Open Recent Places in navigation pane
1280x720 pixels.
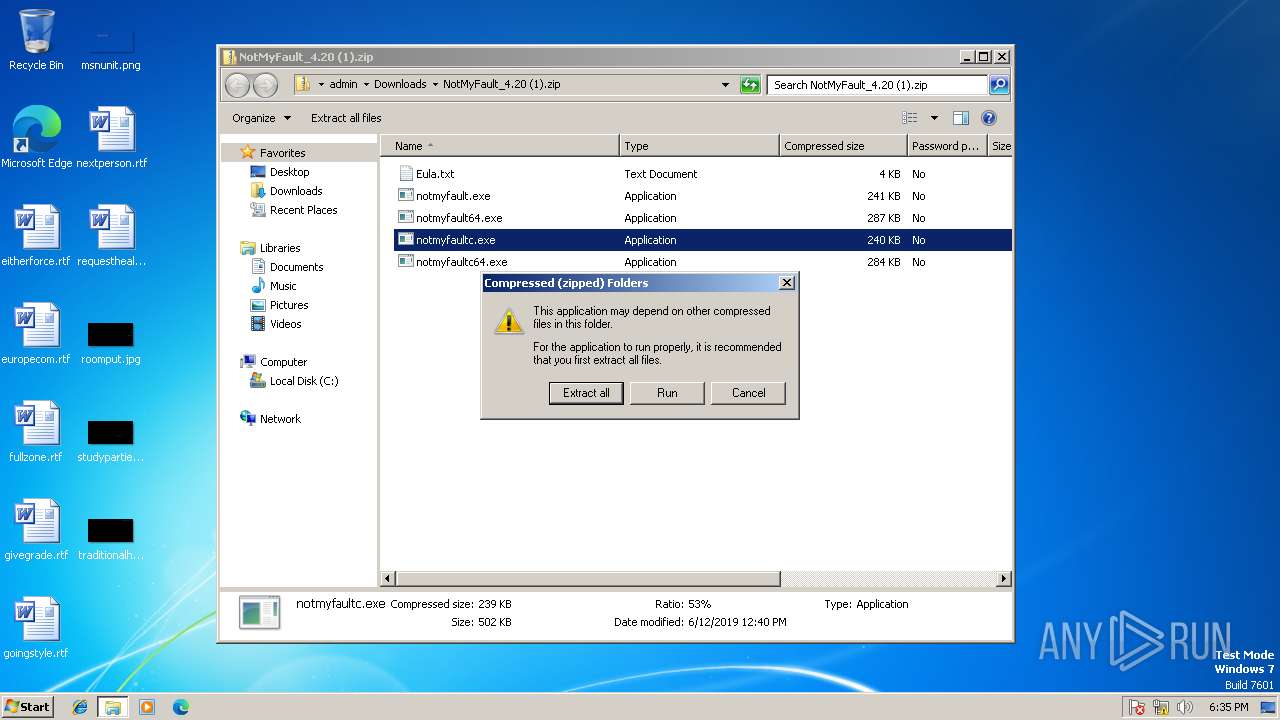(x=303, y=210)
